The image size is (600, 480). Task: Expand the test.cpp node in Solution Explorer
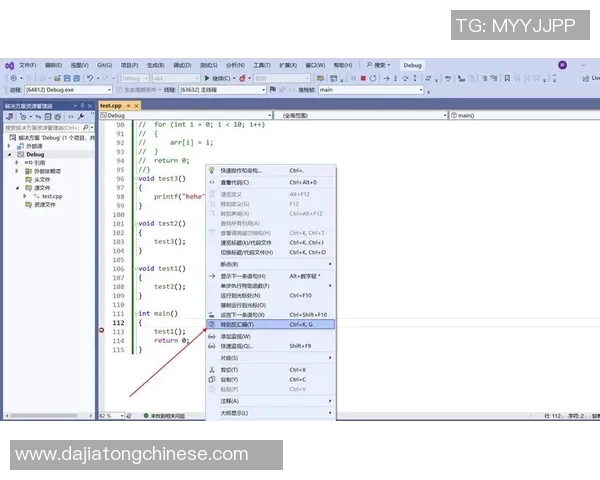[26, 196]
